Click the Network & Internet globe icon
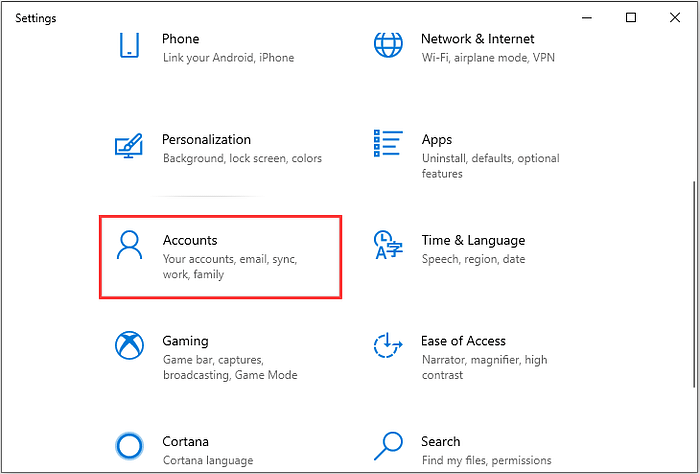The height and width of the screenshot is (474, 700). [388, 44]
